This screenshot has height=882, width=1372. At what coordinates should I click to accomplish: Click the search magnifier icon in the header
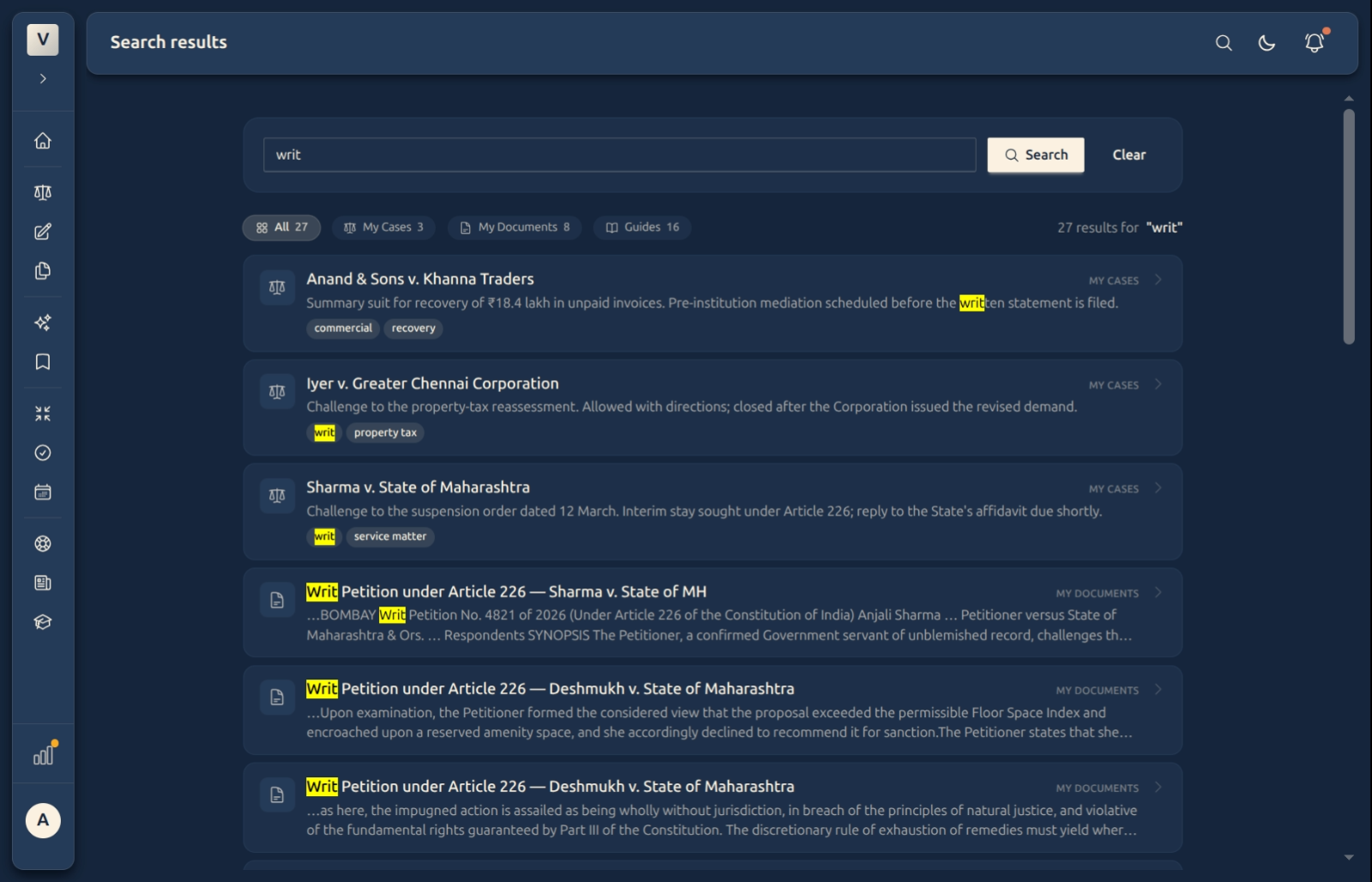(1224, 43)
